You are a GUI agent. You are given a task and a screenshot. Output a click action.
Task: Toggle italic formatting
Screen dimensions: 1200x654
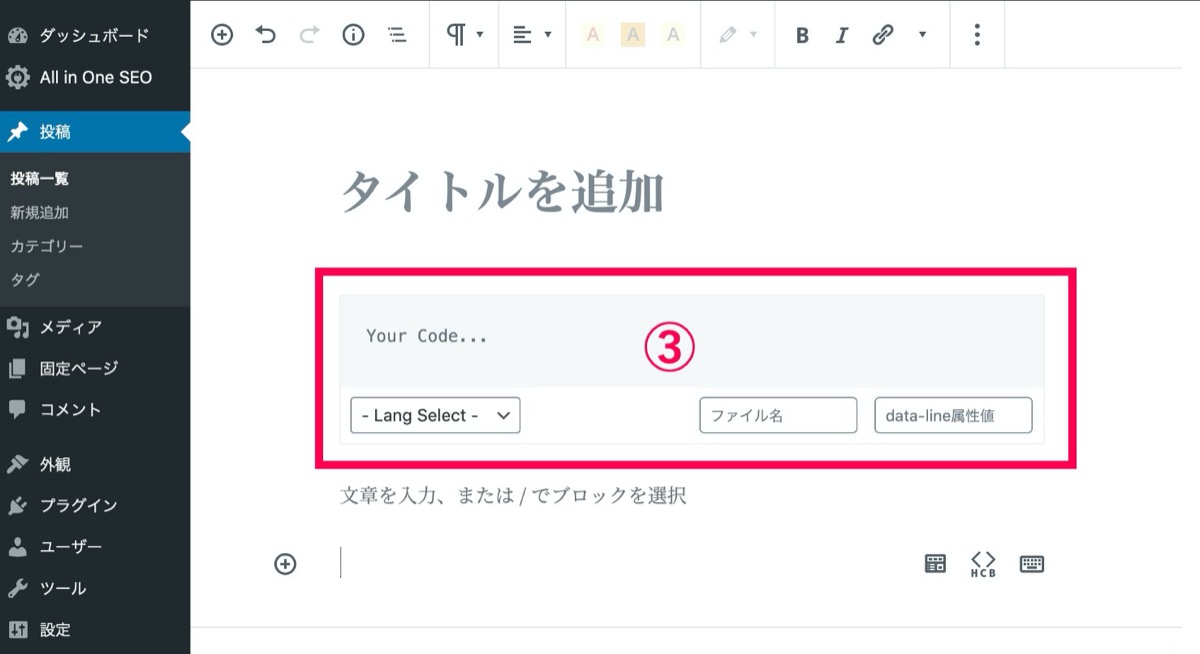(842, 36)
